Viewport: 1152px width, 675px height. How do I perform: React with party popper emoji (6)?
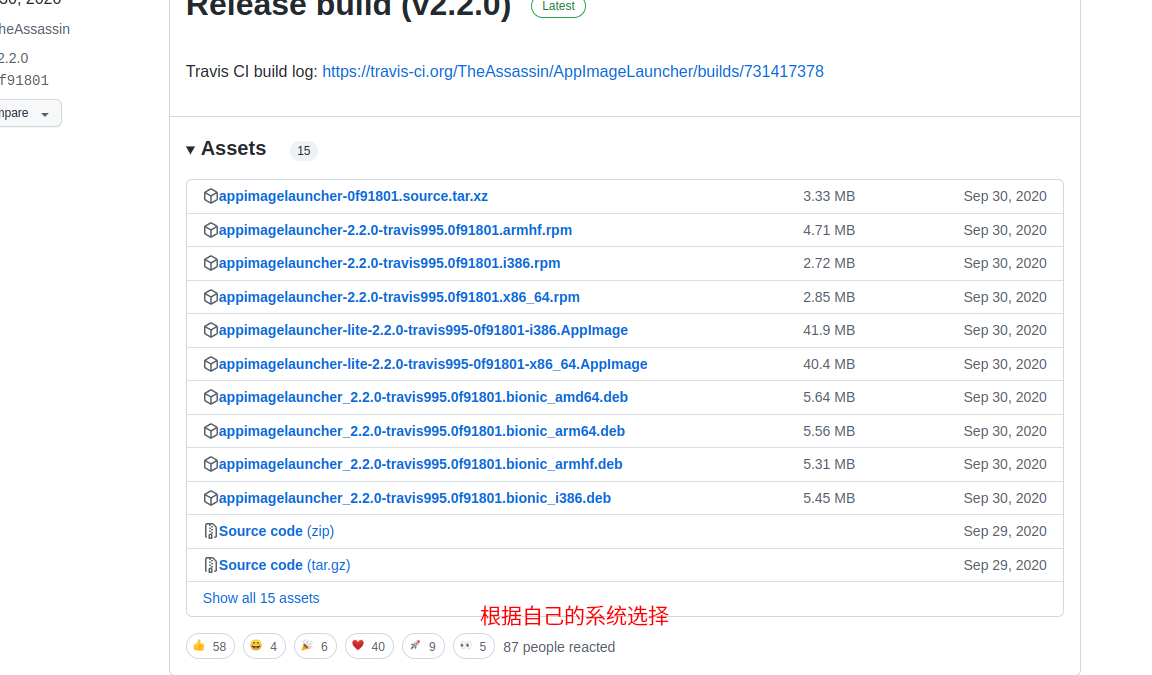click(x=315, y=646)
